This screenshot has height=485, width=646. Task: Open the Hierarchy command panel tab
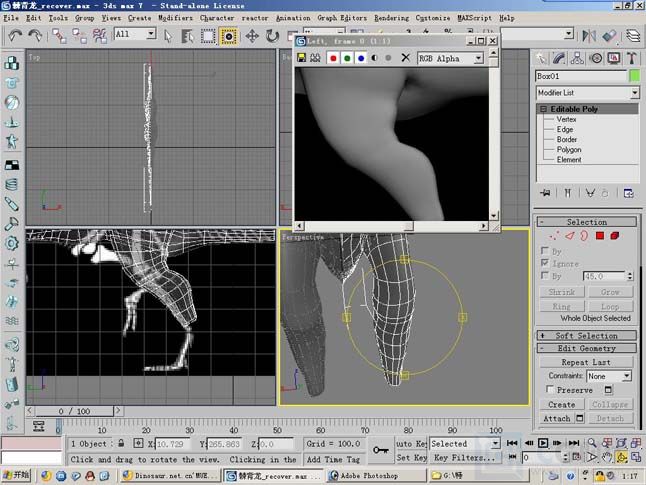(x=577, y=58)
